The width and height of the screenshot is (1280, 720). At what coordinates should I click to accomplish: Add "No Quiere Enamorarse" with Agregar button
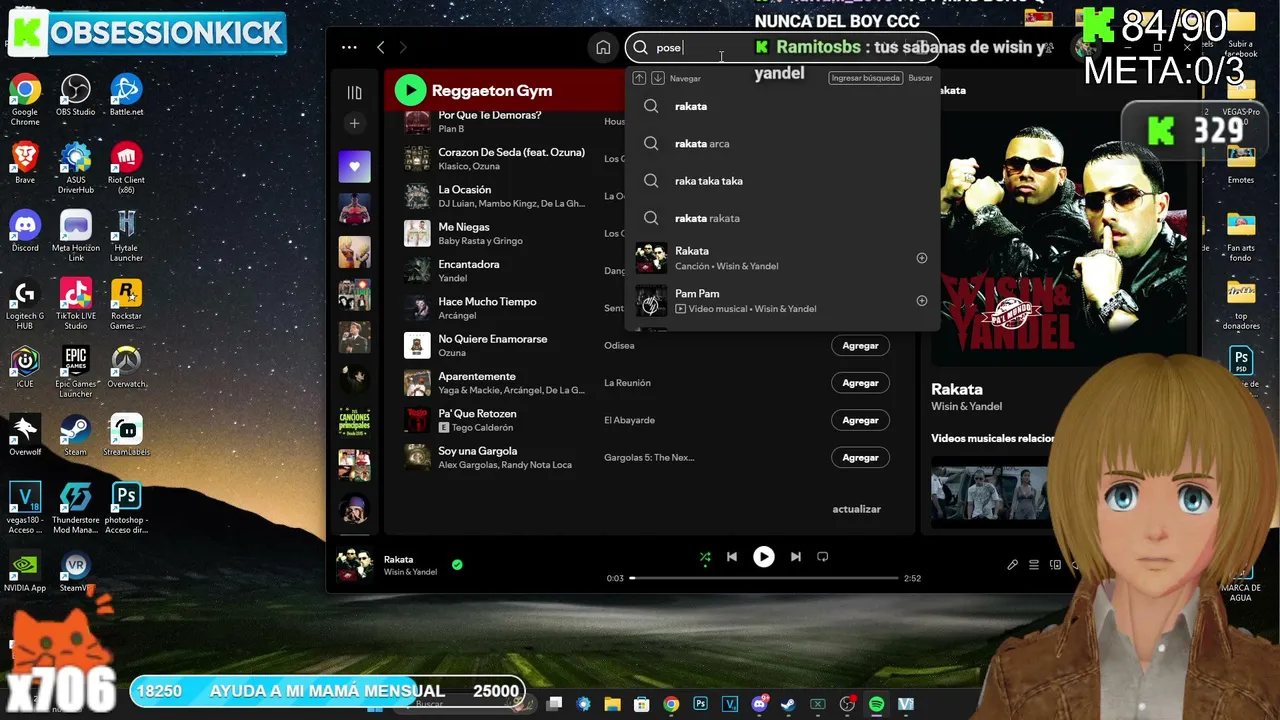[x=860, y=345]
